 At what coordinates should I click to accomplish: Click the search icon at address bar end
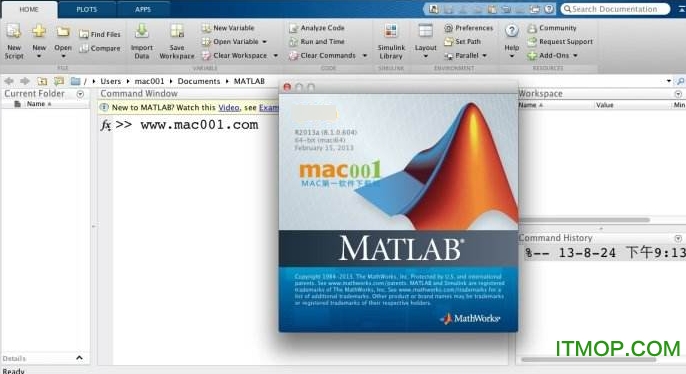(x=681, y=81)
